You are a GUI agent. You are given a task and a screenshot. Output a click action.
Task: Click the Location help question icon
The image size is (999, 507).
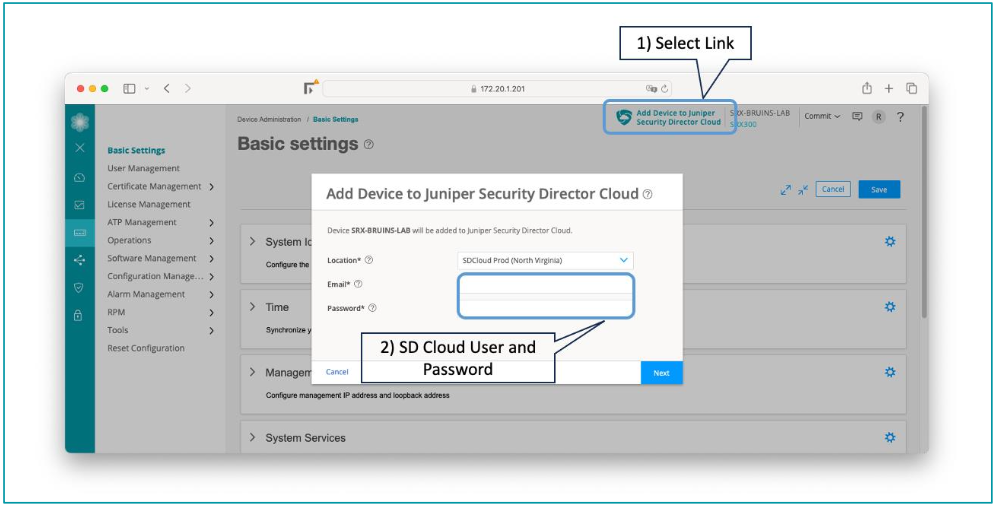click(x=369, y=260)
